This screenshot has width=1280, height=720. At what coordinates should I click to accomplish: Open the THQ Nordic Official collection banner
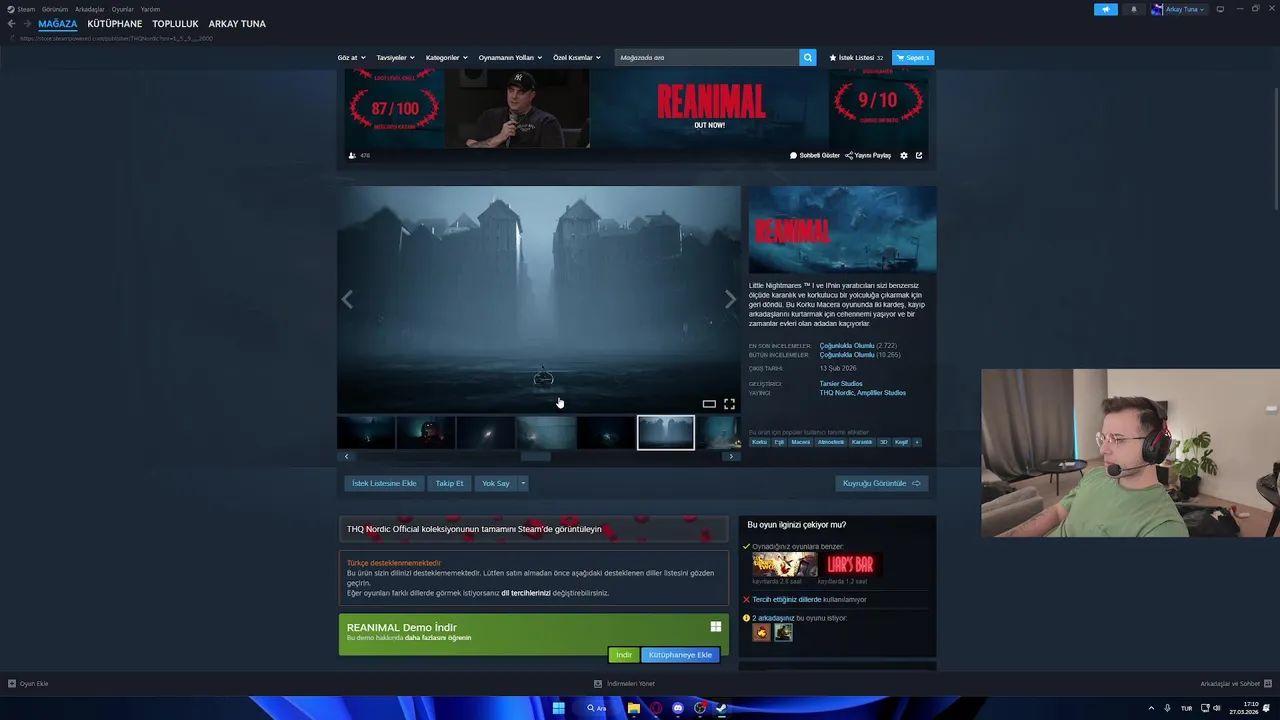(x=534, y=529)
